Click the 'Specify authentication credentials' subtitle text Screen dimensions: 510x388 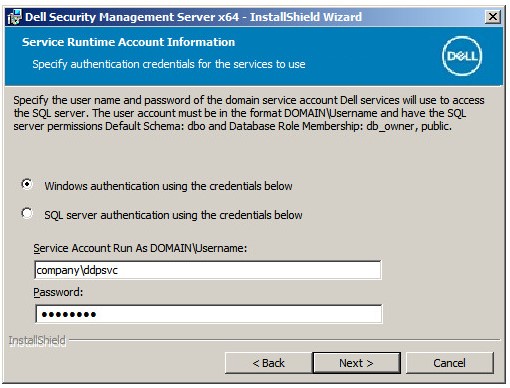169,64
